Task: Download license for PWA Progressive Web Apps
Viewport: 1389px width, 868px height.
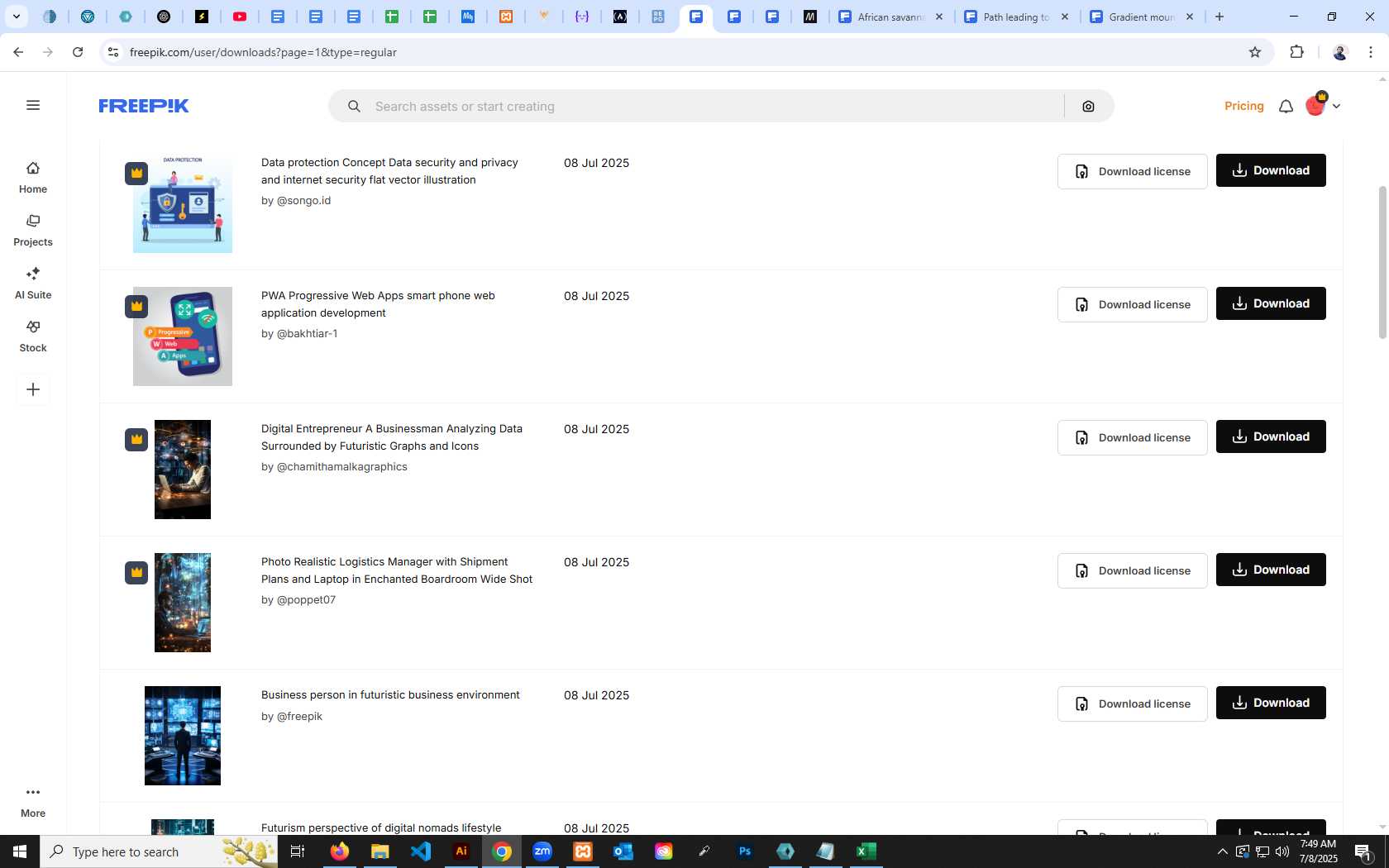Action: (1132, 304)
